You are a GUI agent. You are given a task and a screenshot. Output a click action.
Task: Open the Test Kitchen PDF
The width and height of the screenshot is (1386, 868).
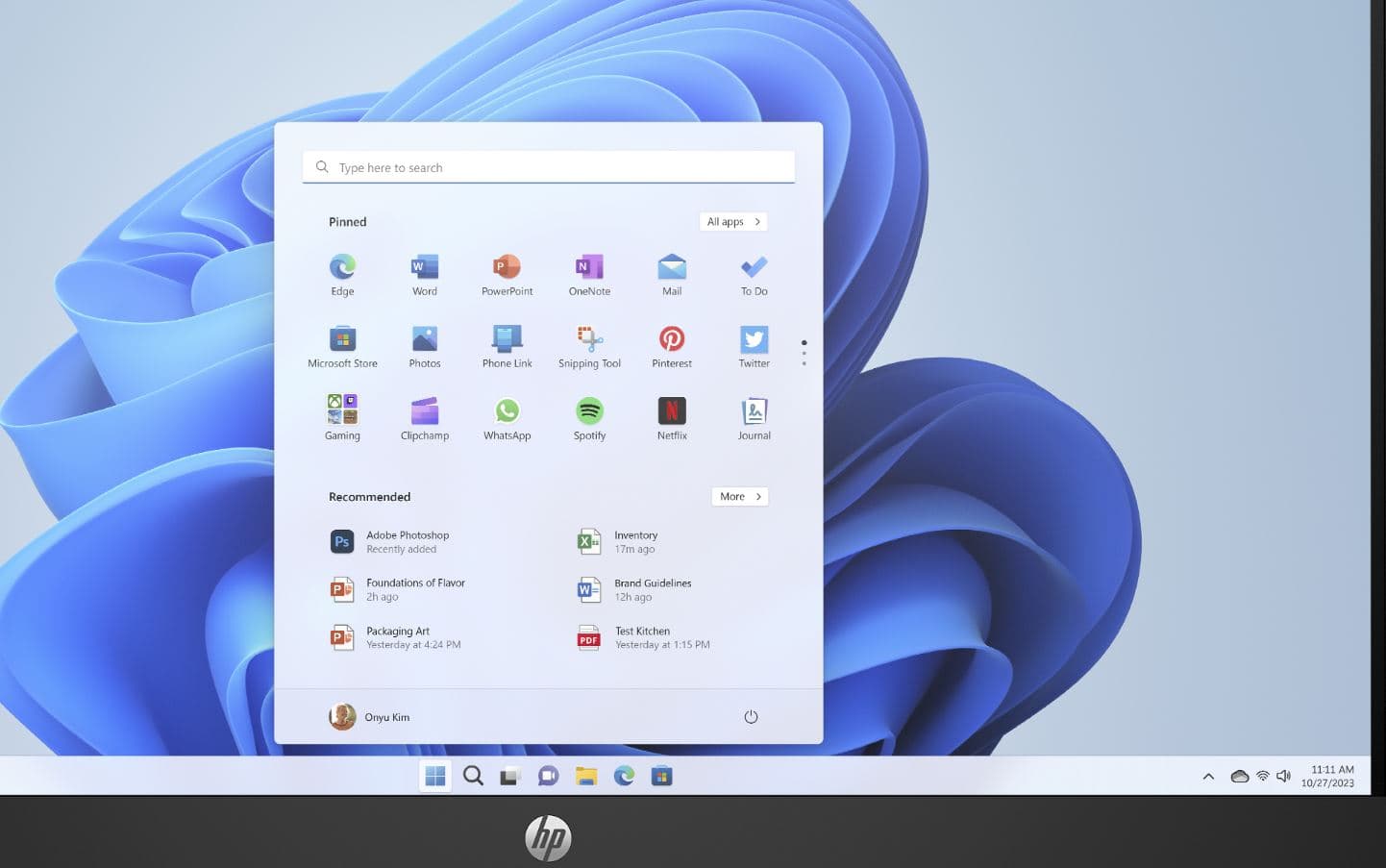[x=642, y=637]
